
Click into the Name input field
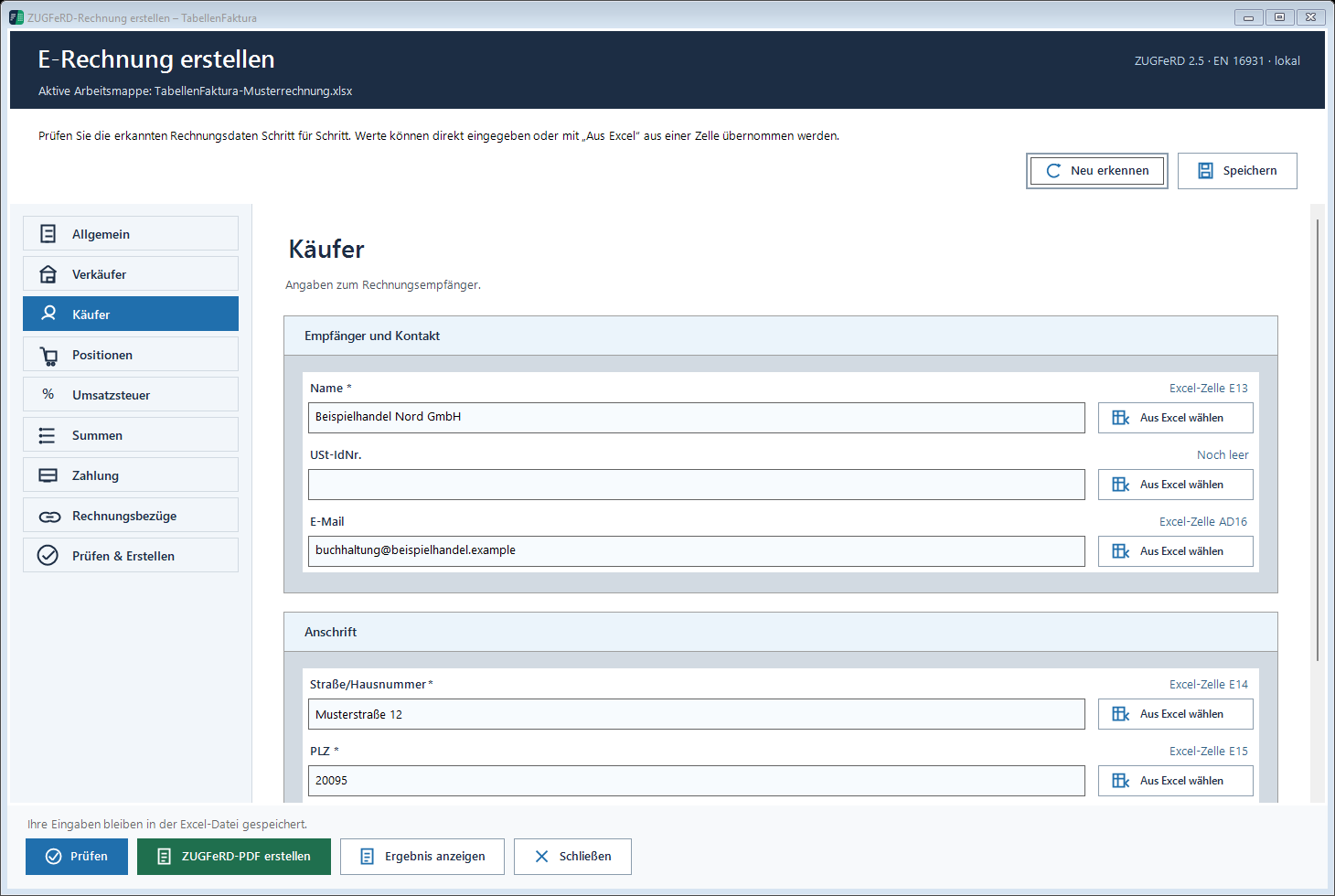[x=697, y=418]
